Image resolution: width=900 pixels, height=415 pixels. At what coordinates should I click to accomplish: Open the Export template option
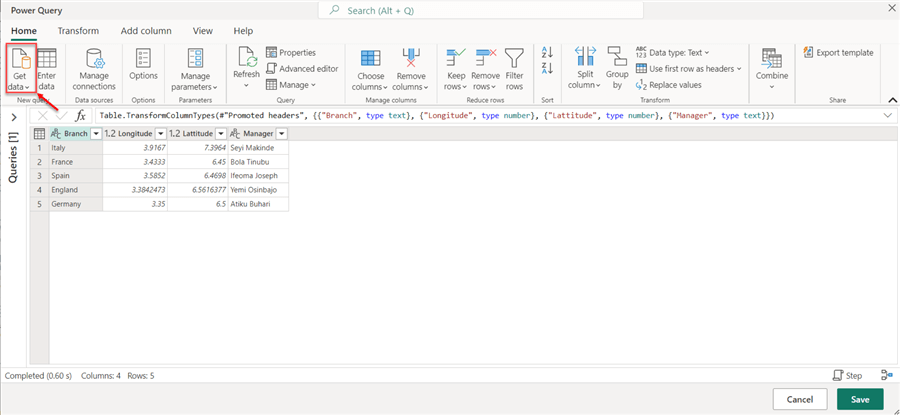point(837,53)
